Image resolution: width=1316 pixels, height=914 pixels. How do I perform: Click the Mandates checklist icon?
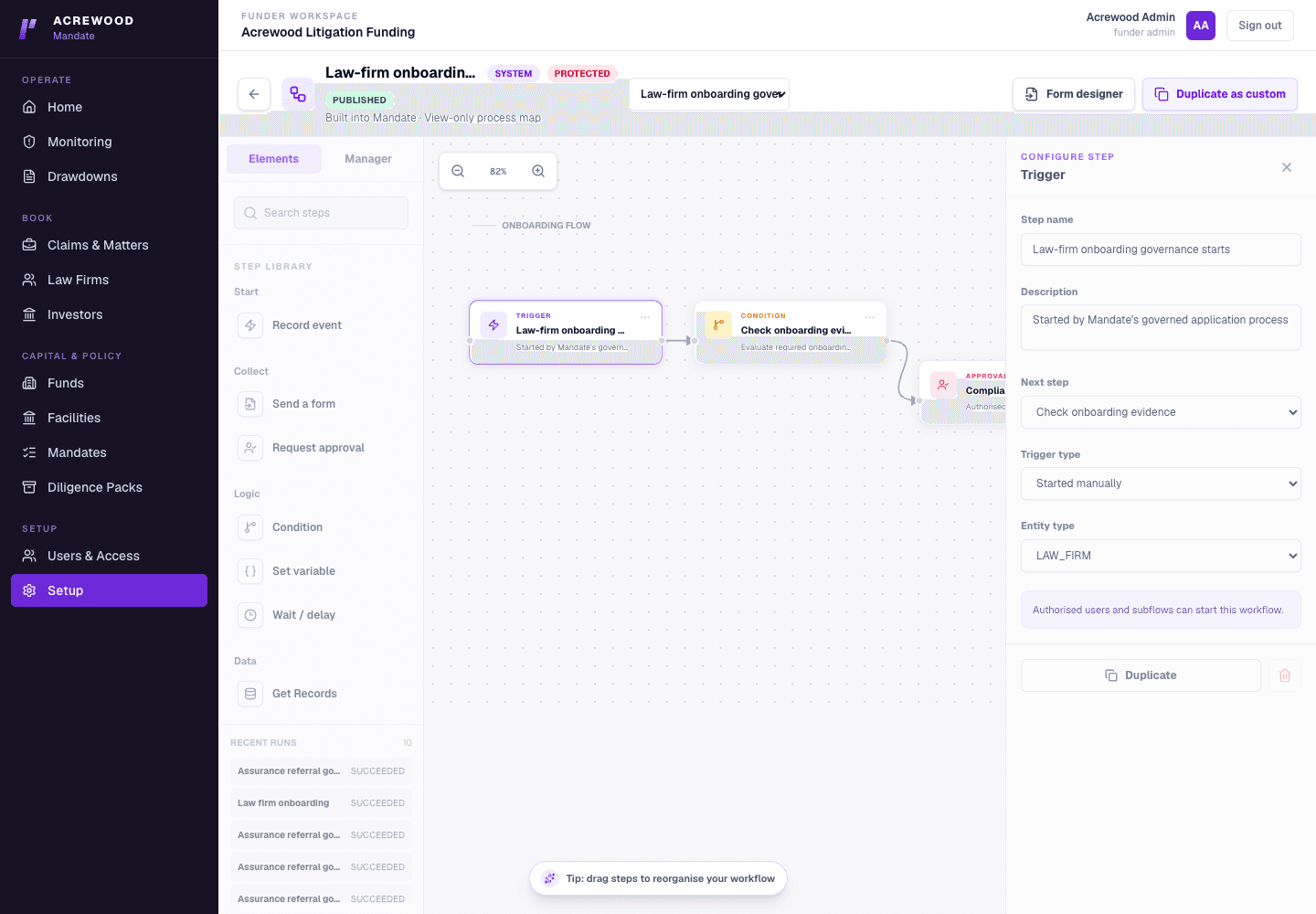[x=29, y=452]
